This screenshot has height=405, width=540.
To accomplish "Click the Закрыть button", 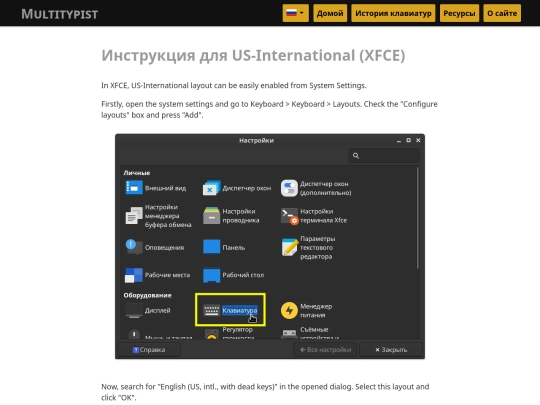I will coord(391,350).
